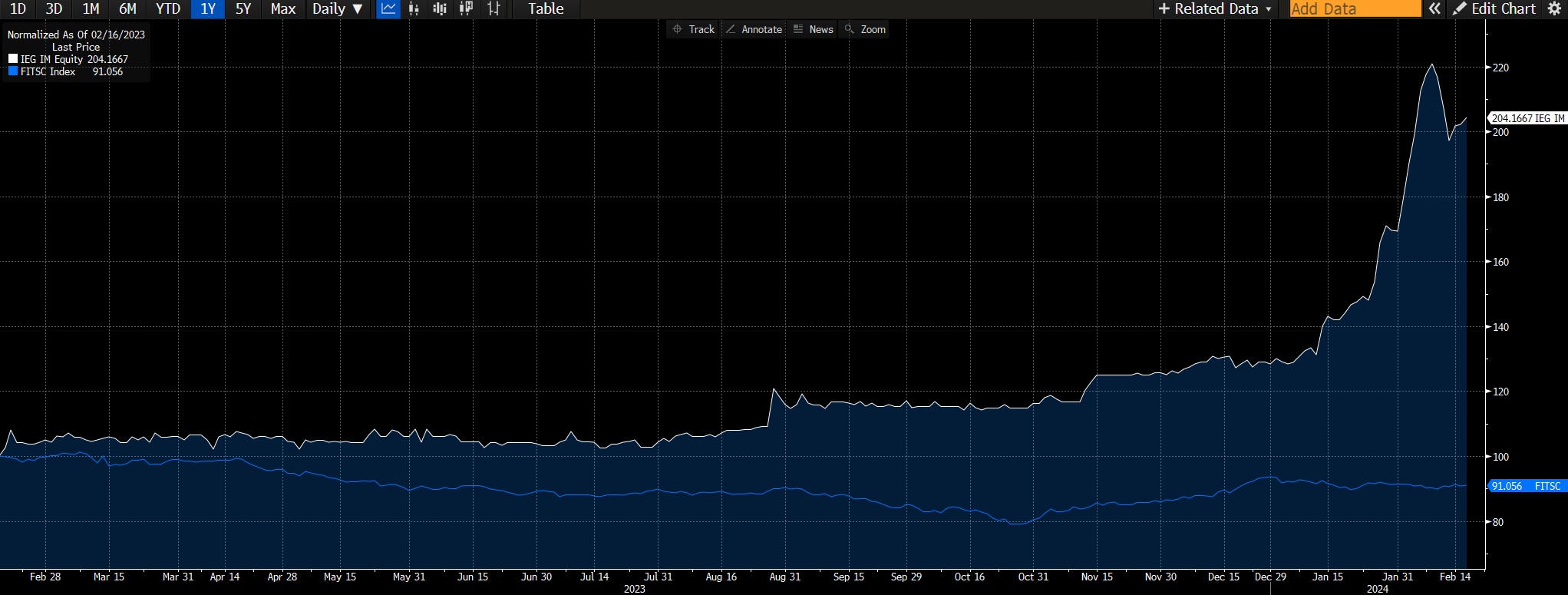Click the Add Data input field
The image size is (1568, 595).
pos(1355,9)
